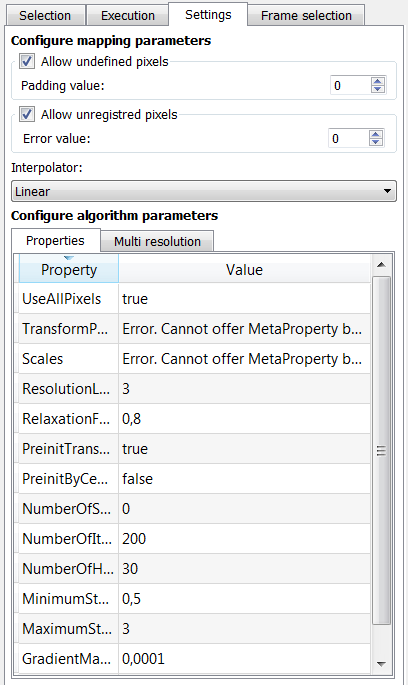Click the Padding value input field

pyautogui.click(x=351, y=85)
